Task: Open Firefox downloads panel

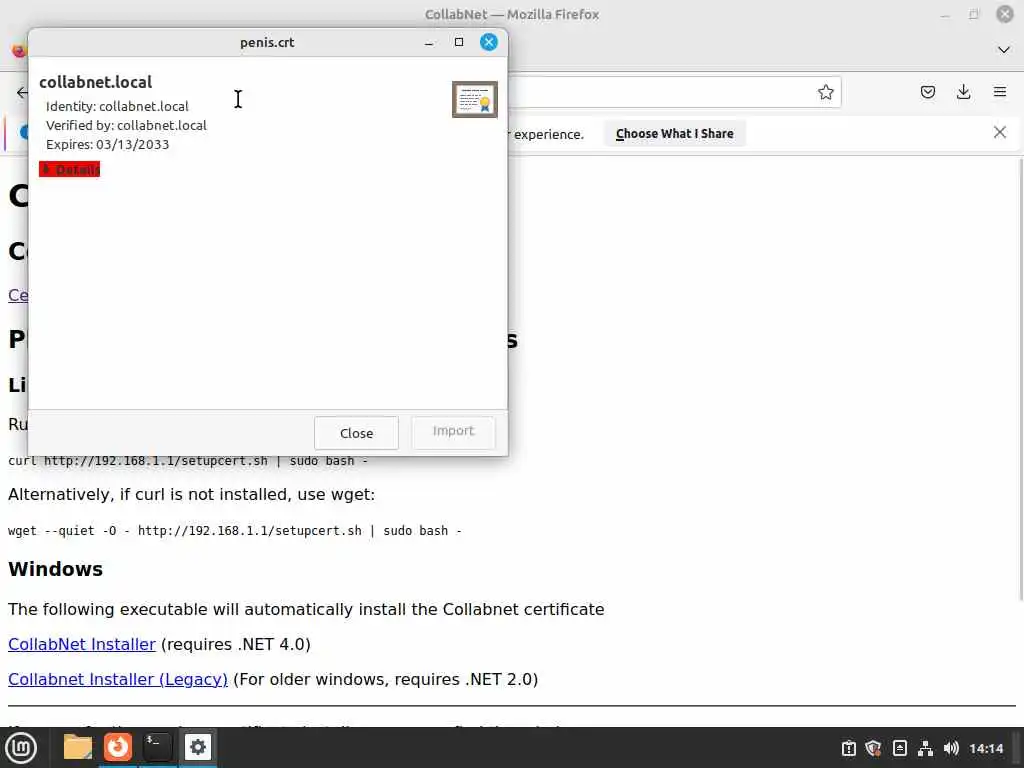Action: click(x=963, y=92)
